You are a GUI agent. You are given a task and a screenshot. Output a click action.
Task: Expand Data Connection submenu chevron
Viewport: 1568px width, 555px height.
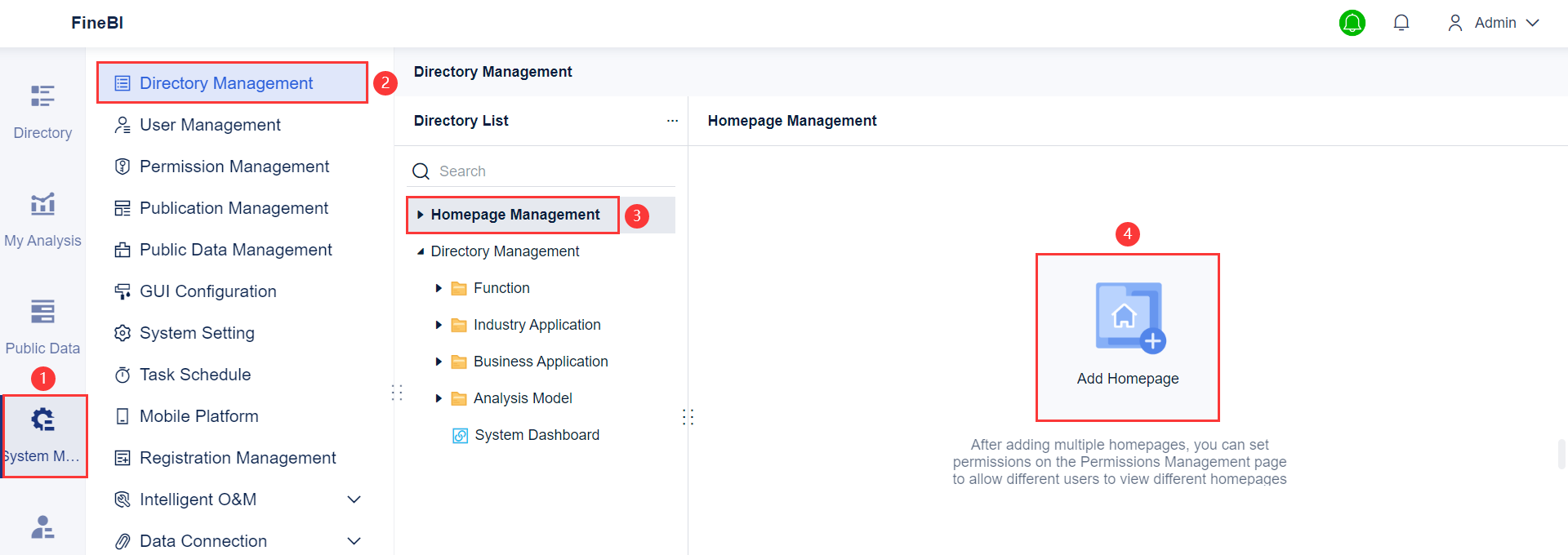[x=354, y=541]
